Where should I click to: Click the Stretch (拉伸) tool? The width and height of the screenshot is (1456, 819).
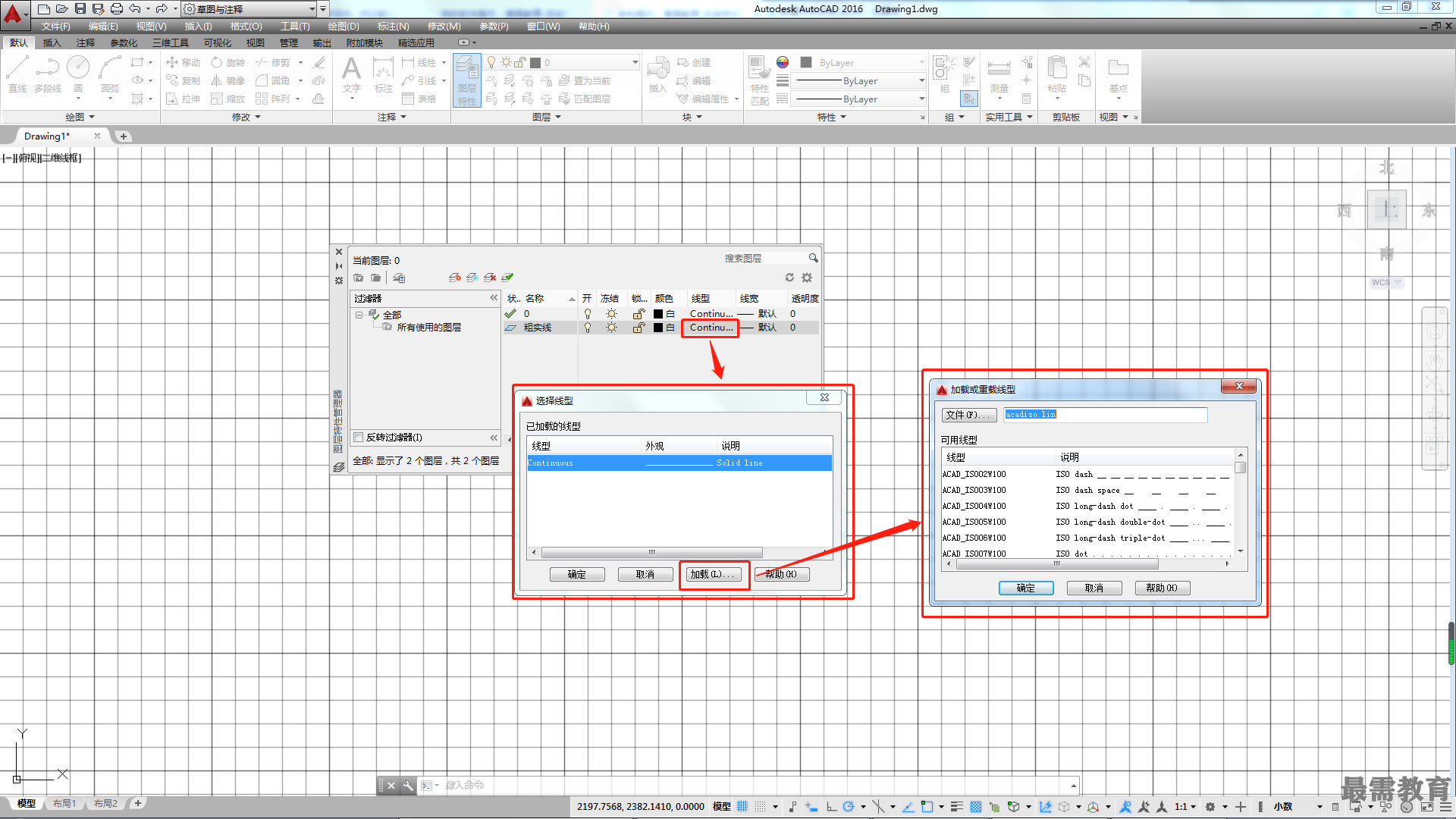pos(183,99)
